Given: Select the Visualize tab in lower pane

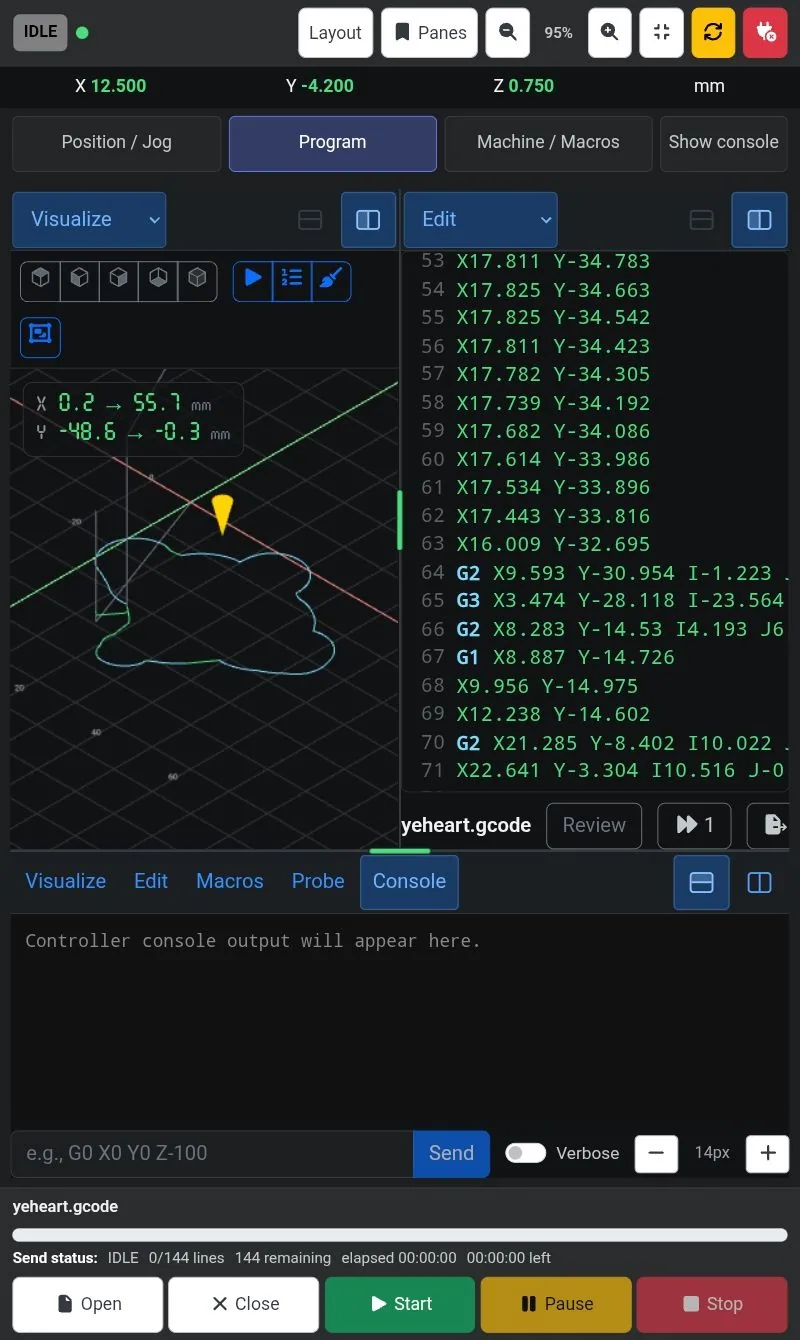Looking at the screenshot, I should coord(66,881).
